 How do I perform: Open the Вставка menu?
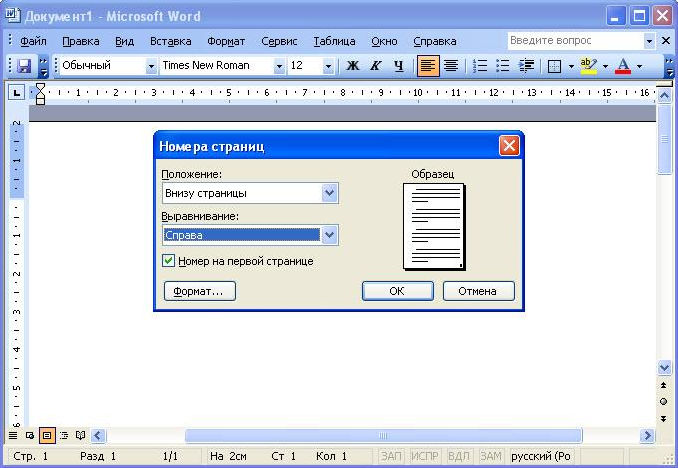pos(170,41)
